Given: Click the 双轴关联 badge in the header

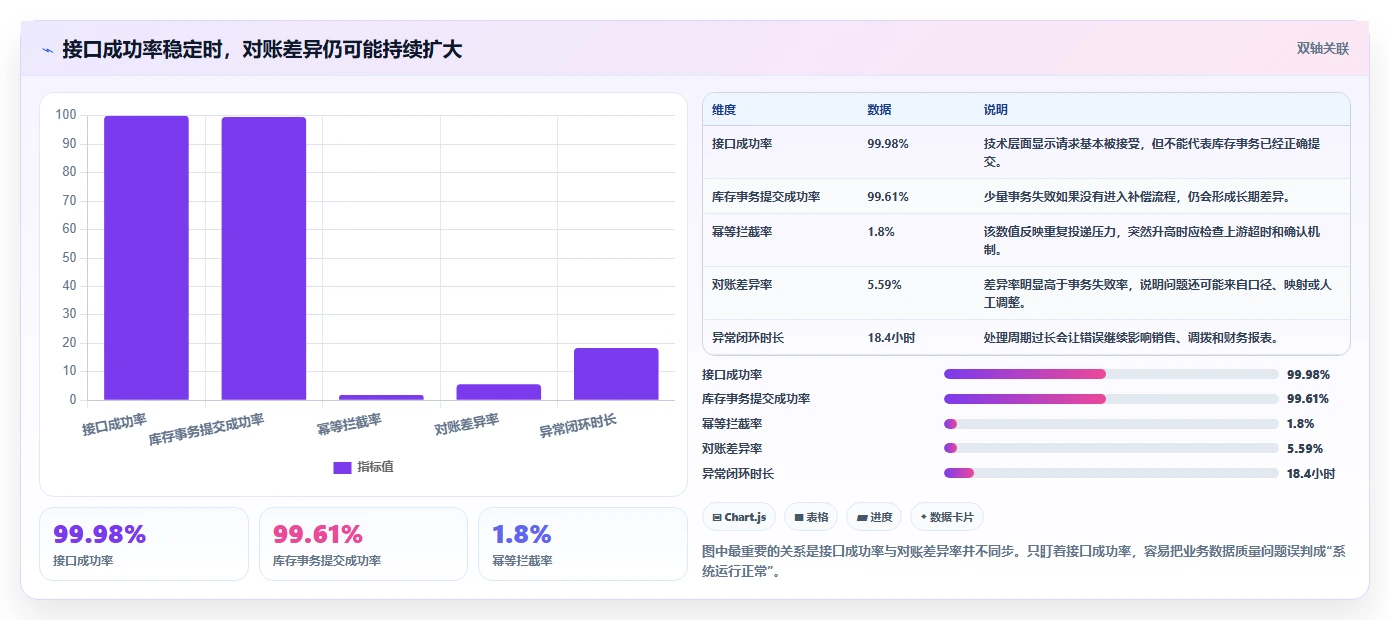Looking at the screenshot, I should pyautogui.click(x=1323, y=49).
